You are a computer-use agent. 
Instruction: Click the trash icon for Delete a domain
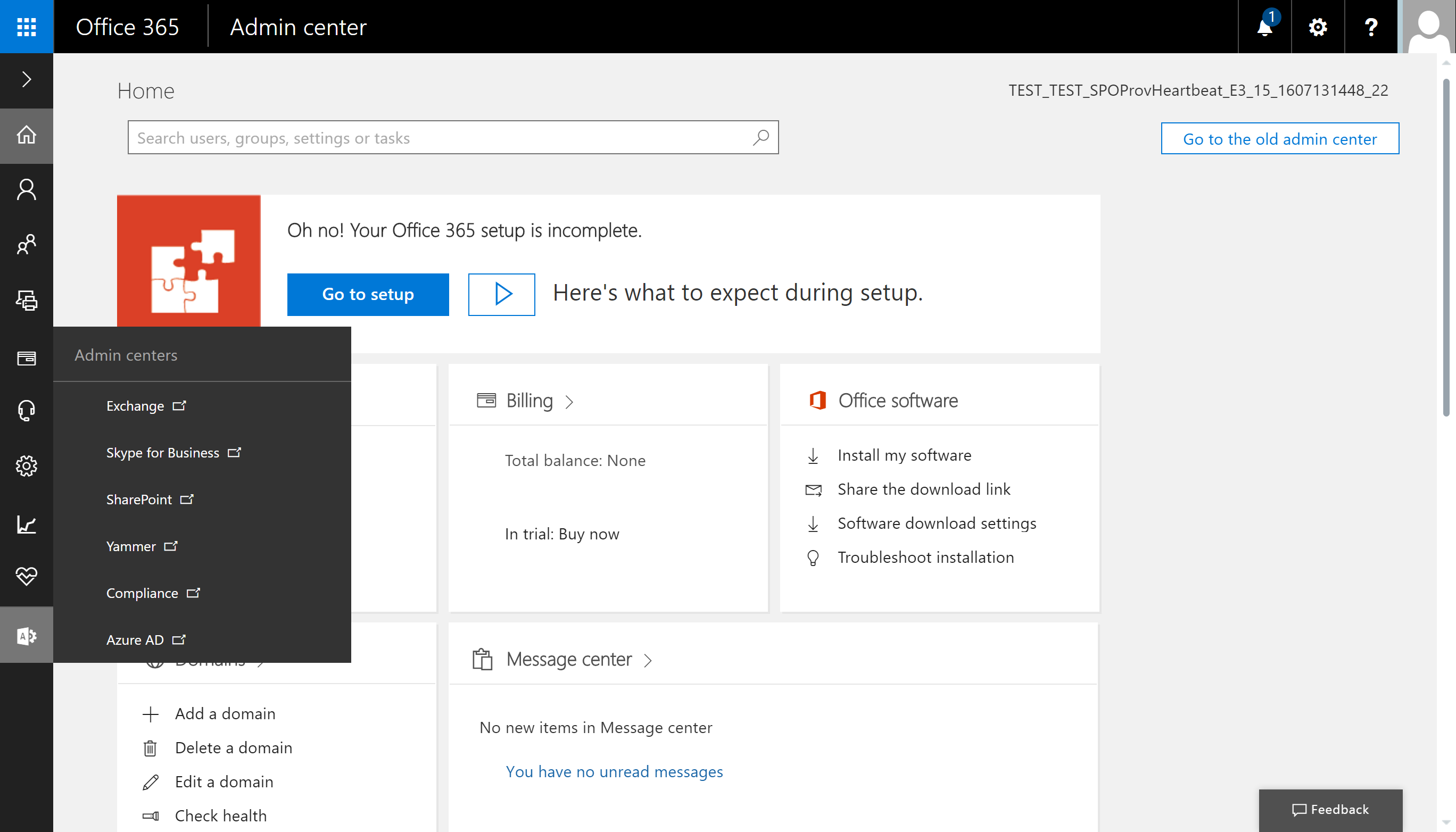(x=150, y=748)
